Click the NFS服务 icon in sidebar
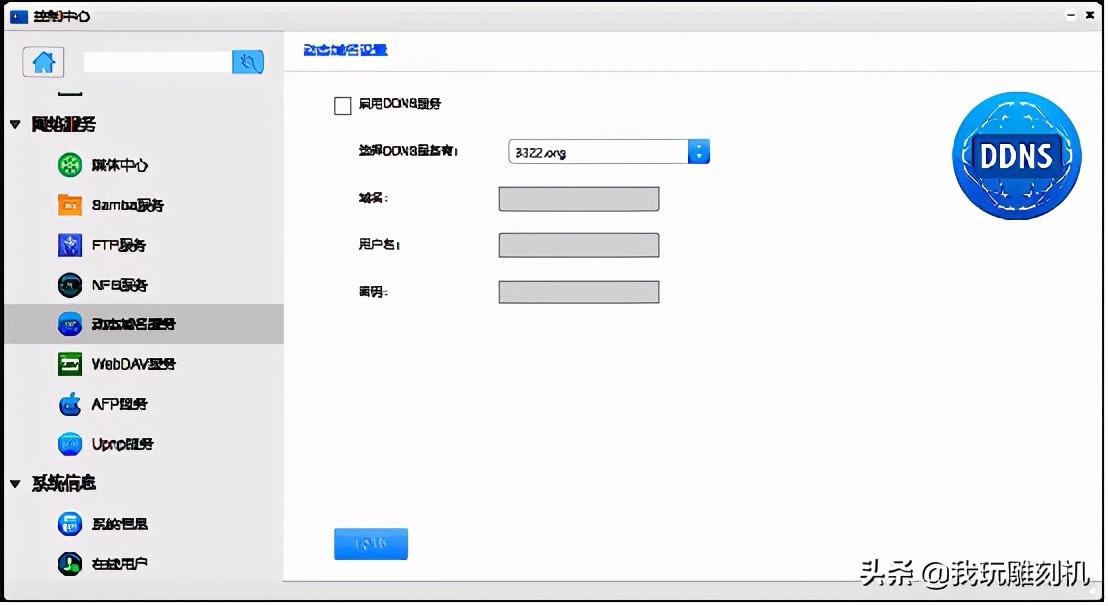The width and height of the screenshot is (1108, 606). click(x=69, y=284)
